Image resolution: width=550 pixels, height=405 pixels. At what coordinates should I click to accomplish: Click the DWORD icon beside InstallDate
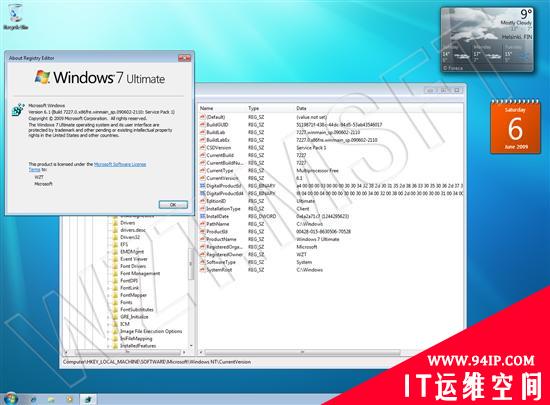(x=202, y=216)
